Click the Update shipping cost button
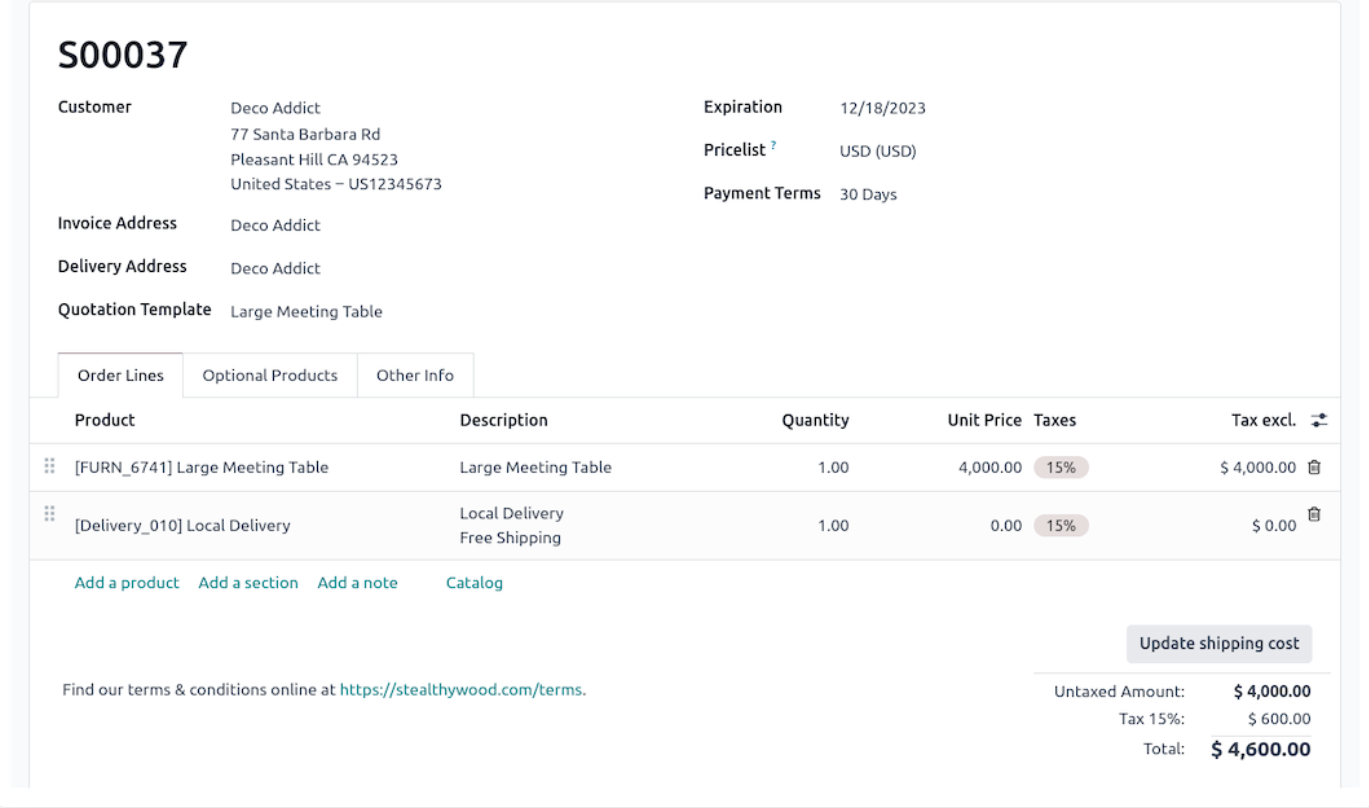1369x808 pixels. coord(1219,644)
